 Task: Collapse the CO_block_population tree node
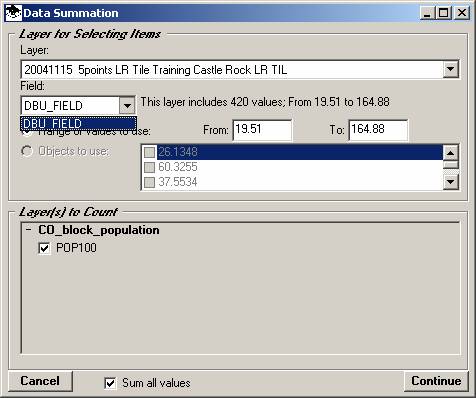[29, 229]
